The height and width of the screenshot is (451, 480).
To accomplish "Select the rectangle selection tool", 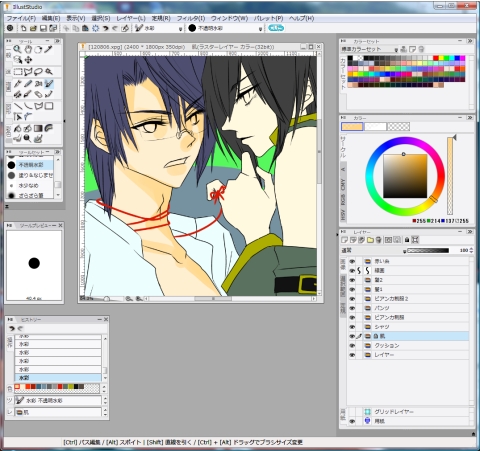I will pyautogui.click(x=18, y=72).
